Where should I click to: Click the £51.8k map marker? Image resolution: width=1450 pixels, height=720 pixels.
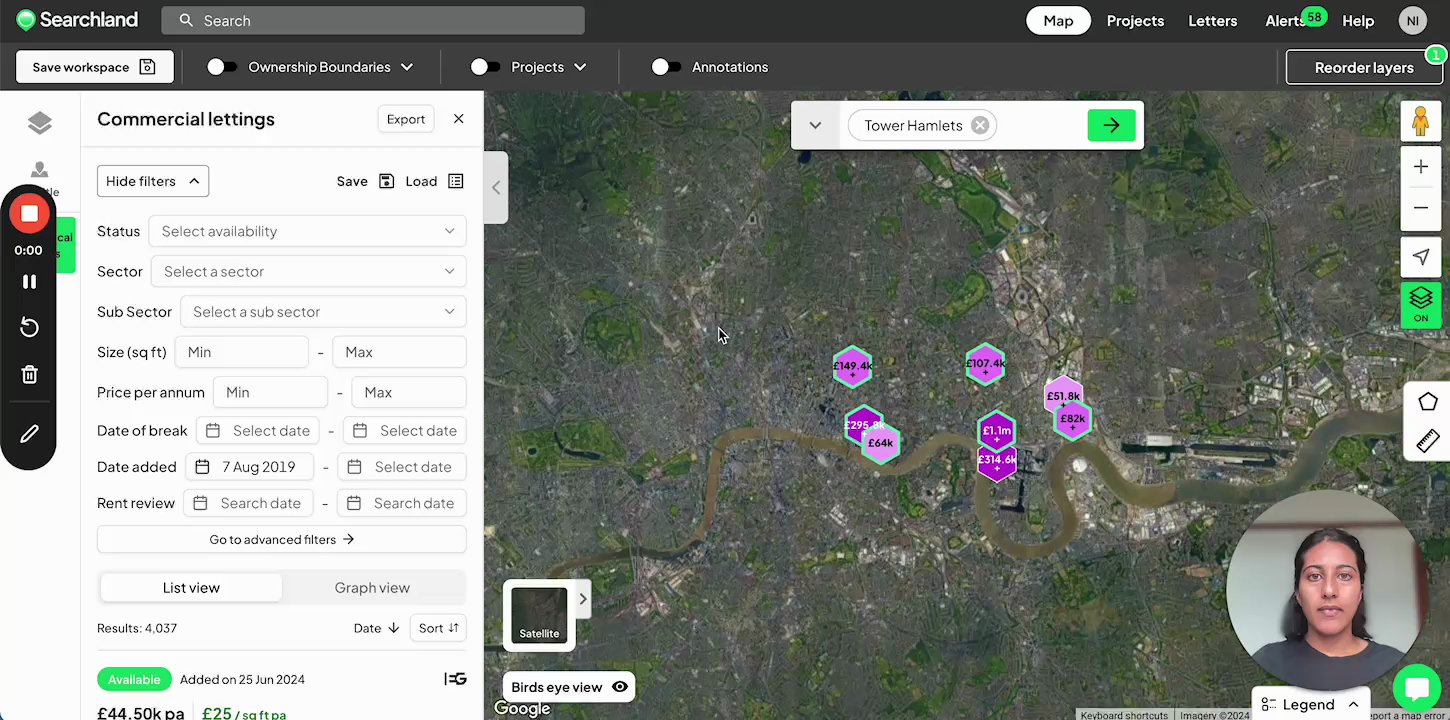(1063, 396)
